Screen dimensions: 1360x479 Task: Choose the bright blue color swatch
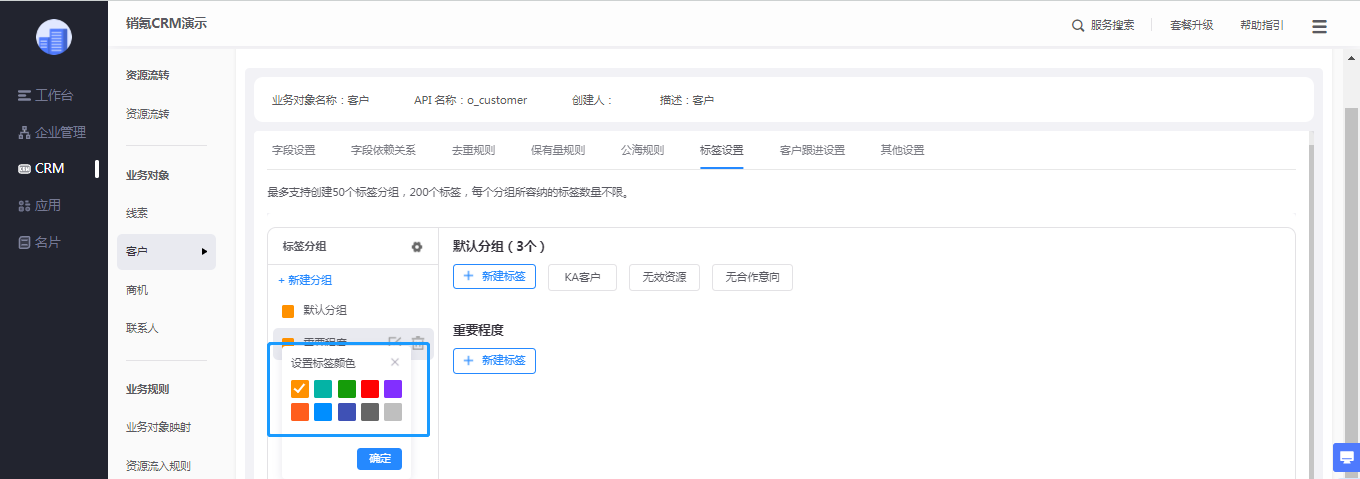[x=323, y=412]
